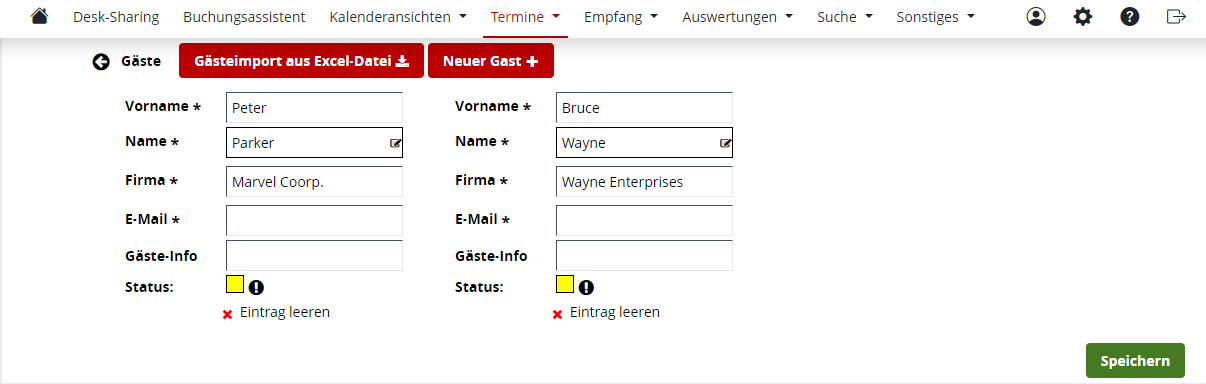Click the Speichern button
Screen dimensions: 1206x384
click(1135, 360)
